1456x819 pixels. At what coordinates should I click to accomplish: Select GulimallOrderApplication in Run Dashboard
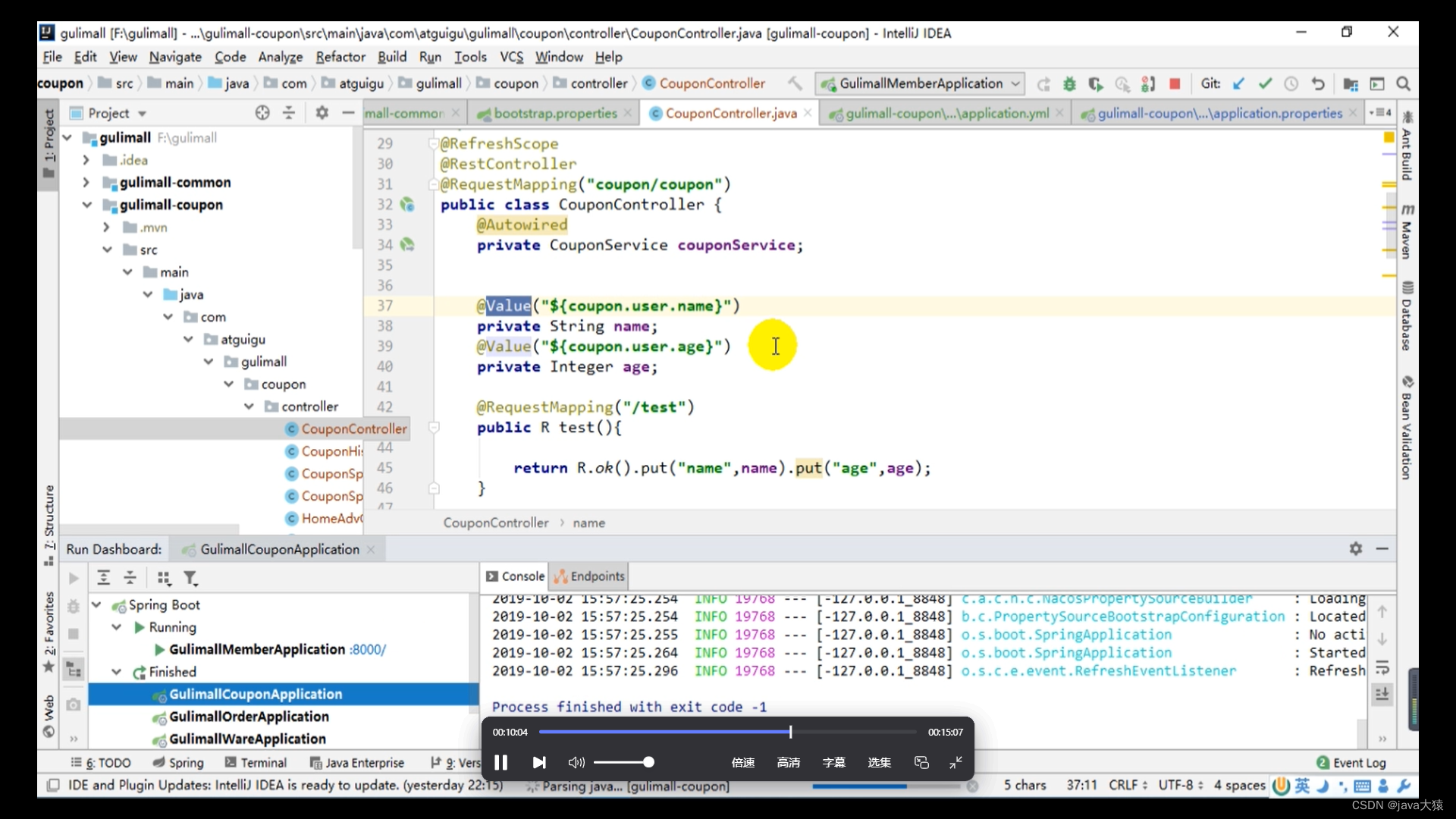(x=249, y=717)
